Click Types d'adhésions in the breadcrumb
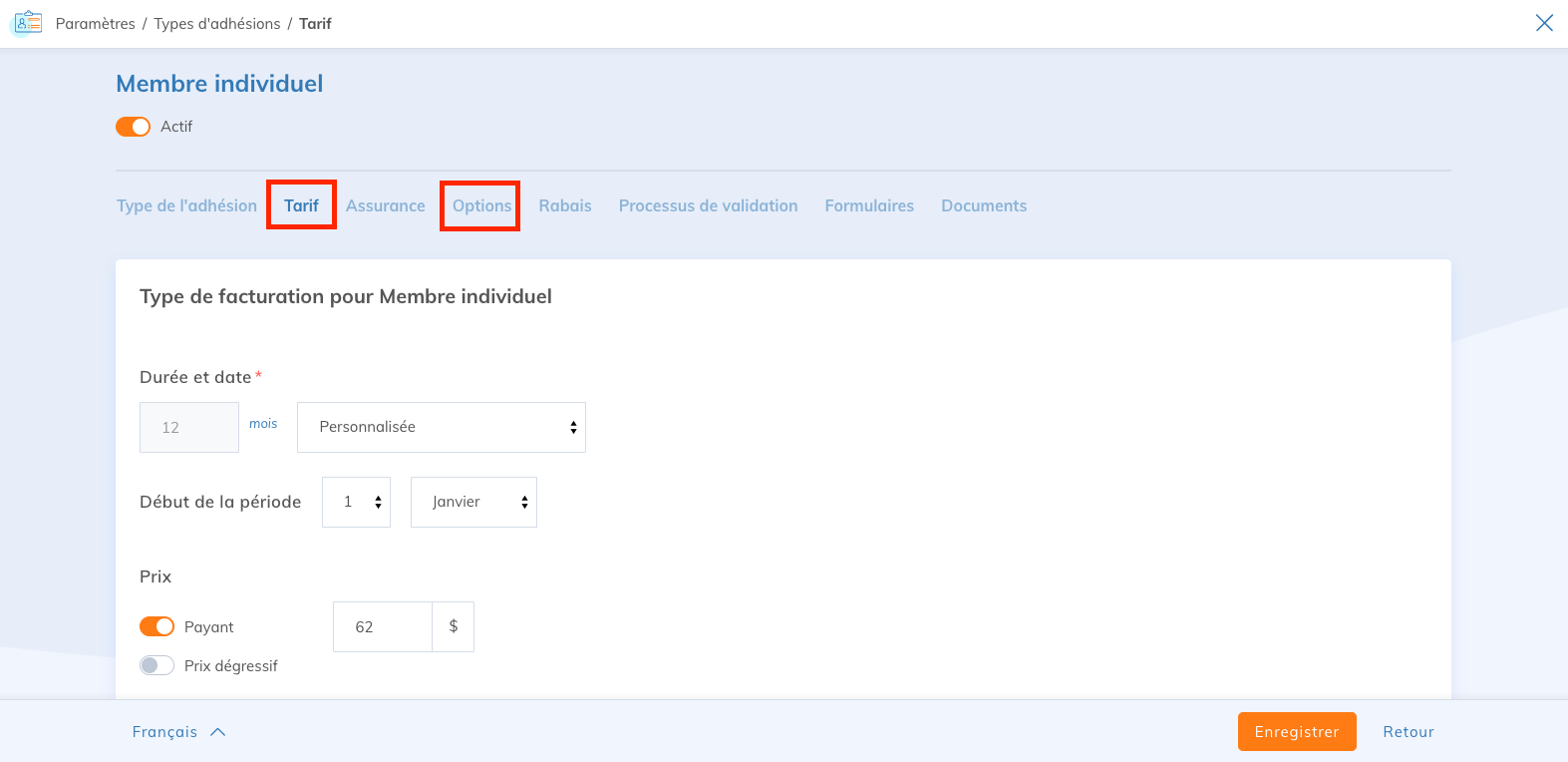The width and height of the screenshot is (1568, 762). pyautogui.click(x=216, y=23)
